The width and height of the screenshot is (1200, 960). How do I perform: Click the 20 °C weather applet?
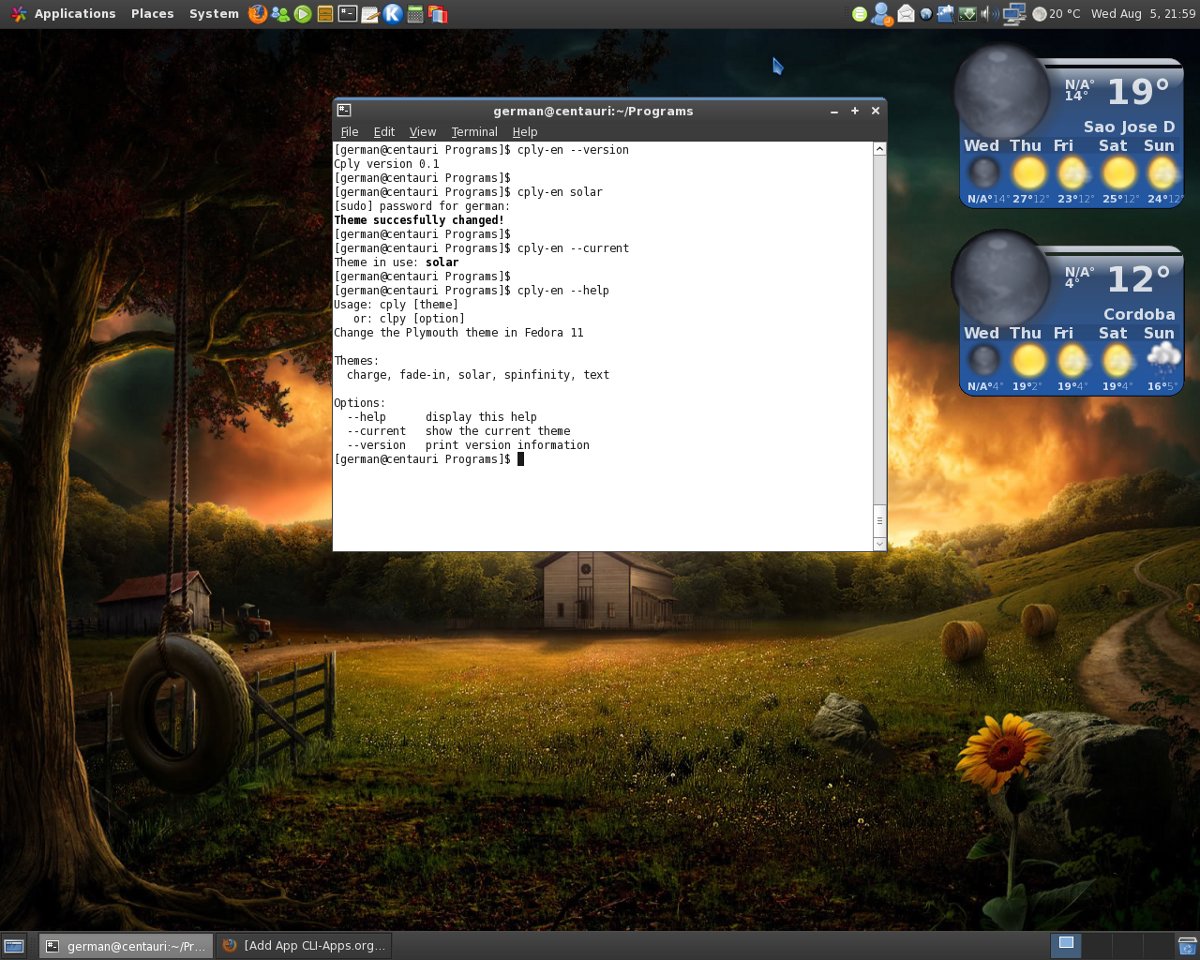click(1056, 14)
